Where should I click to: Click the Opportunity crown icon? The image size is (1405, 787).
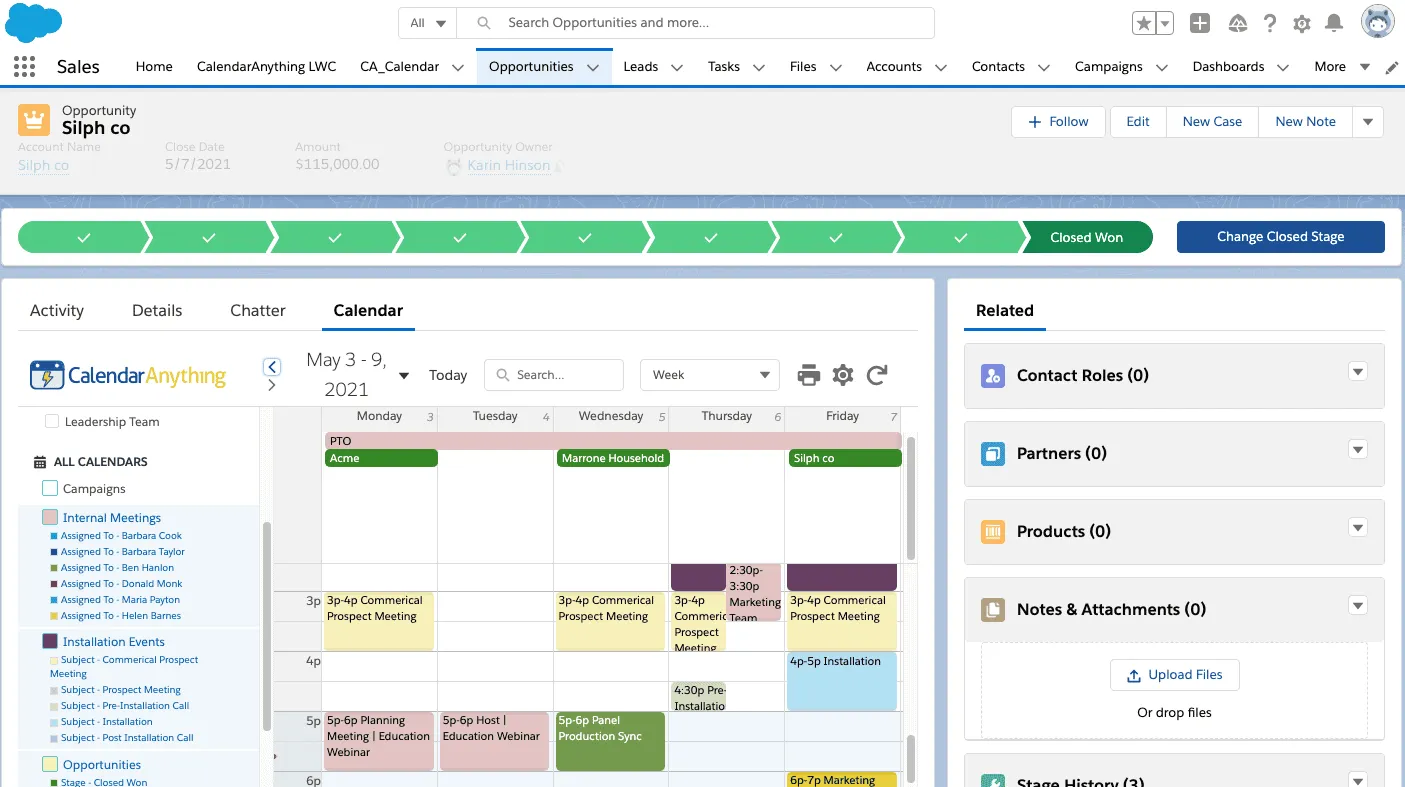(x=34, y=120)
